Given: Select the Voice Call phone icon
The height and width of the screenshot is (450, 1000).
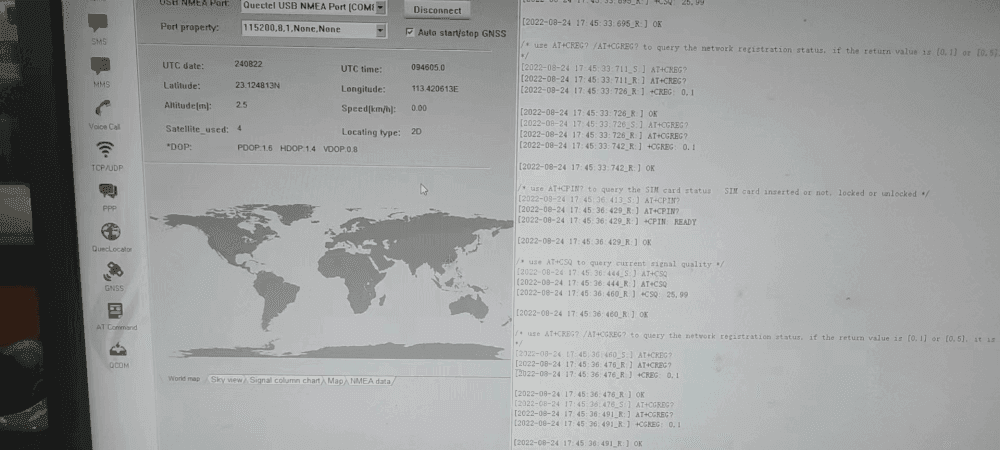Looking at the screenshot, I should pyautogui.click(x=103, y=108).
